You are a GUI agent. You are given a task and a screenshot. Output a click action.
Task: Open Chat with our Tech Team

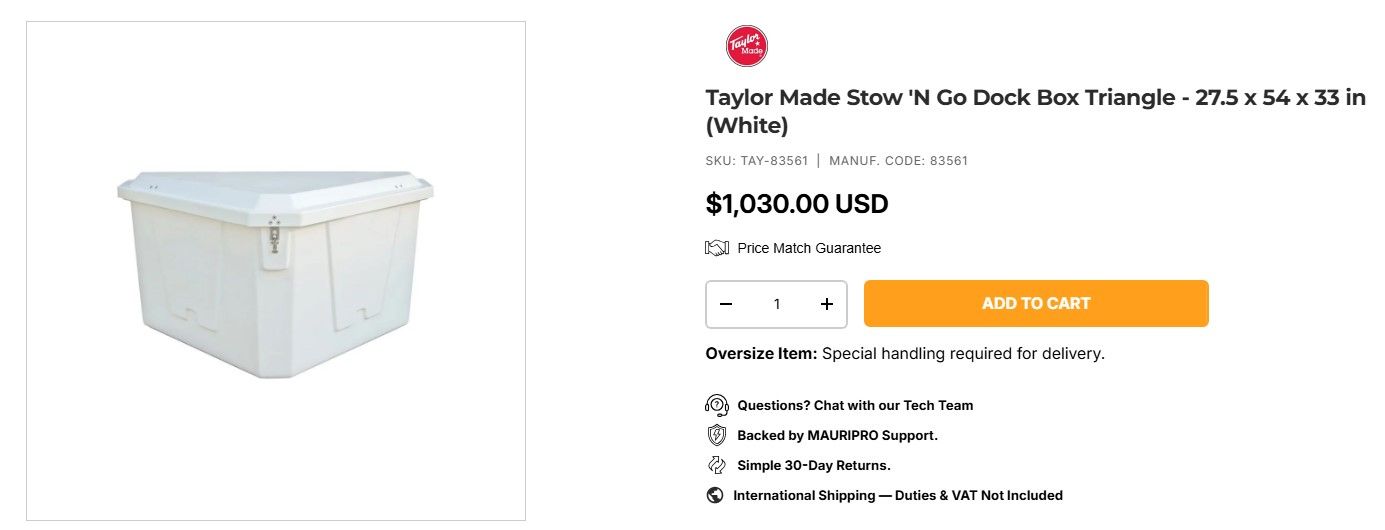pyautogui.click(x=855, y=405)
